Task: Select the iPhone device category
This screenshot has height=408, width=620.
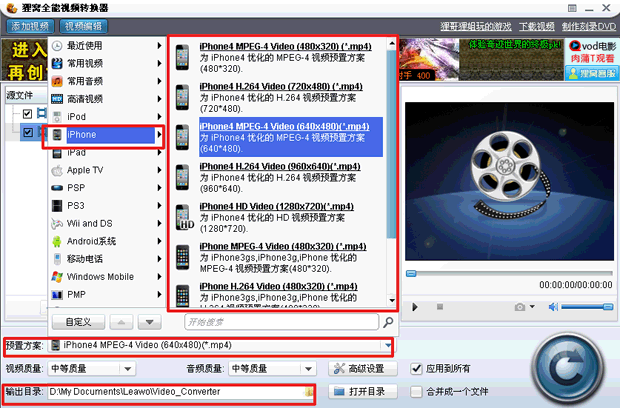Action: pos(107,134)
